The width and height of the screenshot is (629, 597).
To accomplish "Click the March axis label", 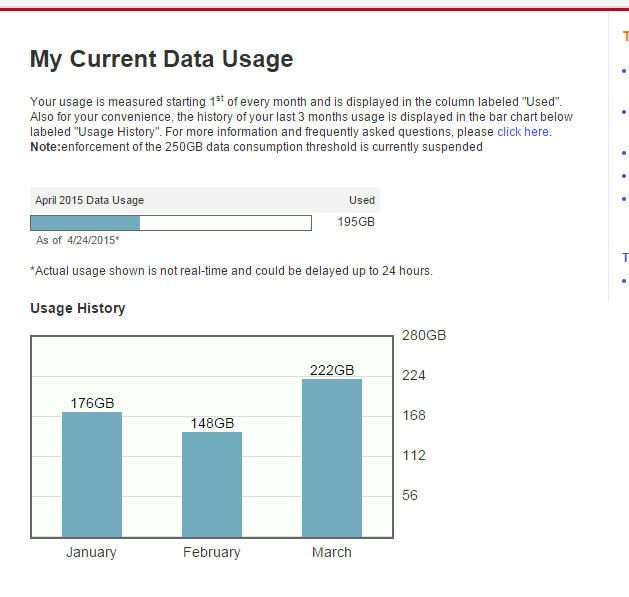I will click(x=332, y=552).
